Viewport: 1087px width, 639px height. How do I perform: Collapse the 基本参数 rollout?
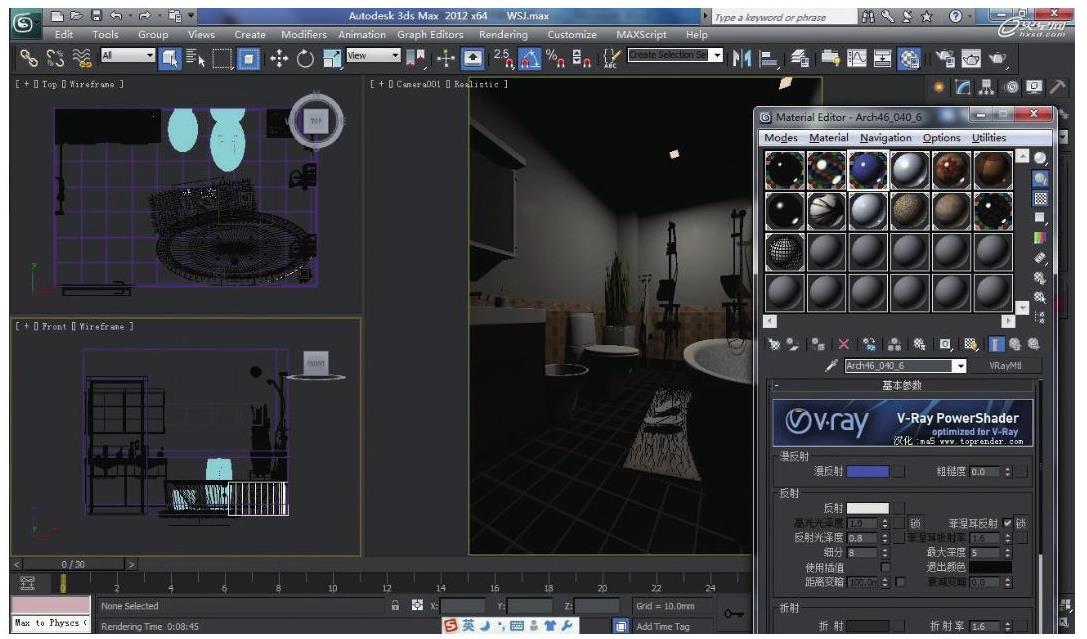click(x=902, y=385)
